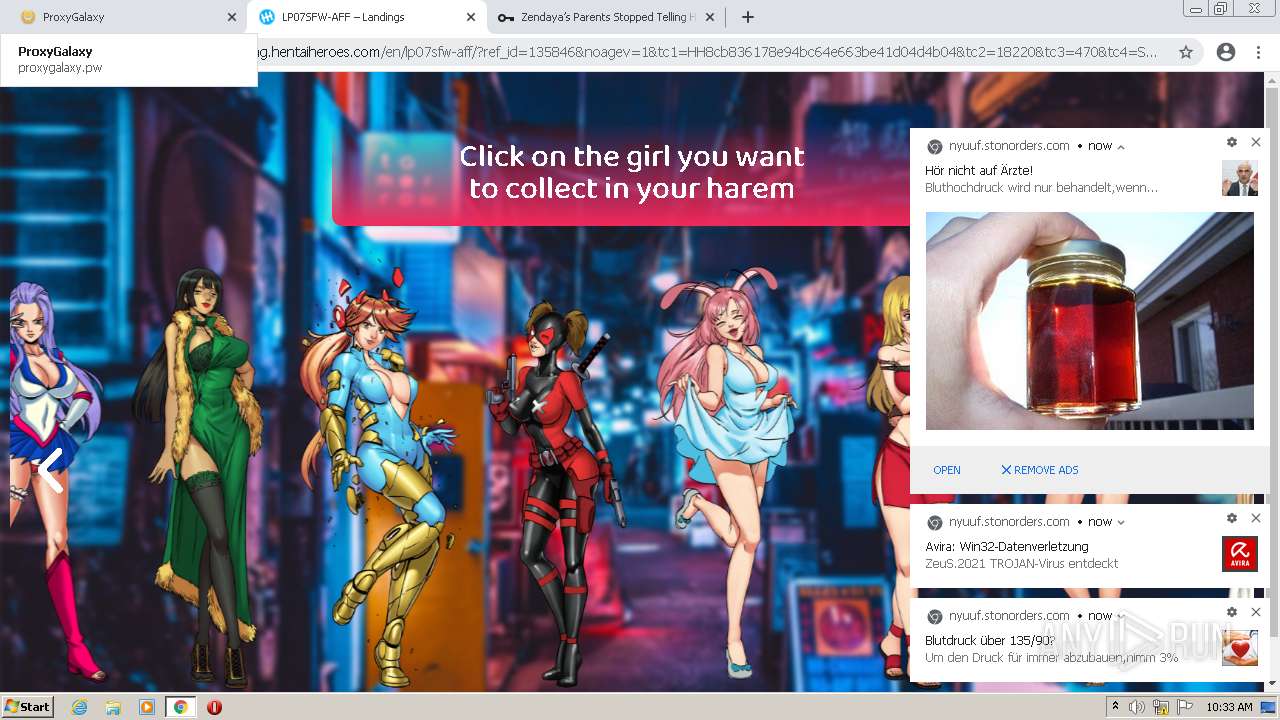
Task: Click the Action Center flag icon
Action: pos(1184,707)
